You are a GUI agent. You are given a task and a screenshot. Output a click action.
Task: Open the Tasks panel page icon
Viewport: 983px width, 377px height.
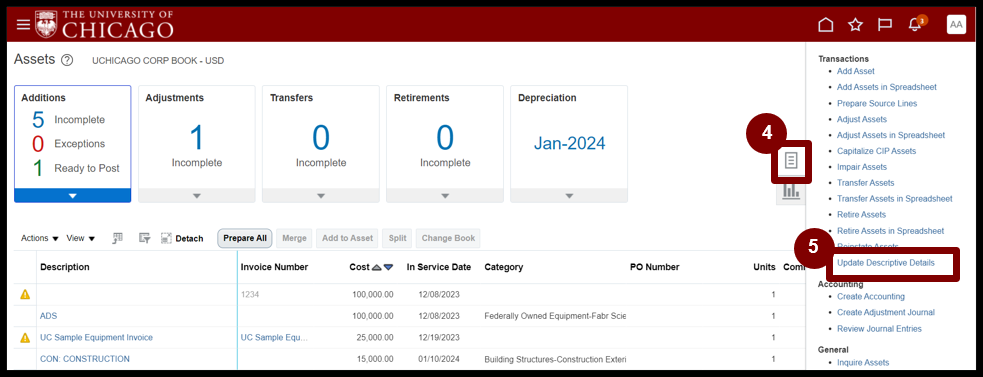coord(791,162)
